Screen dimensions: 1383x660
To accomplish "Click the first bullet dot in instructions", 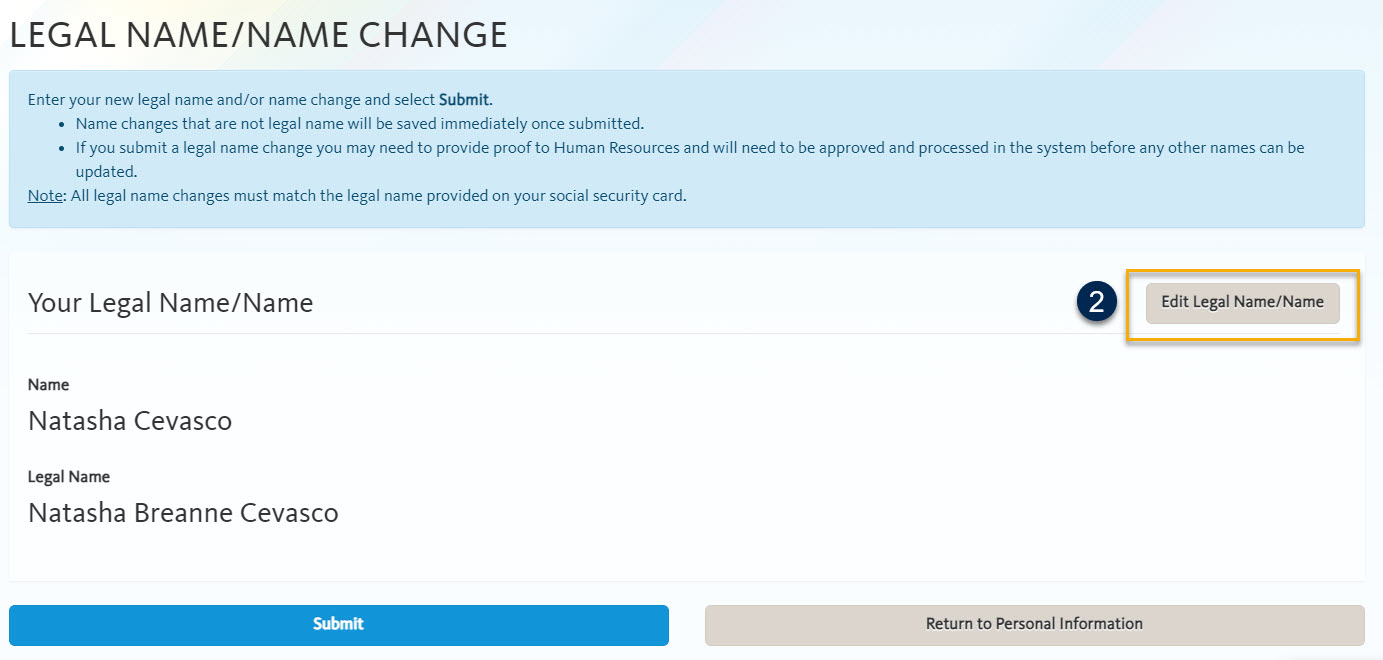I will pyautogui.click(x=62, y=124).
